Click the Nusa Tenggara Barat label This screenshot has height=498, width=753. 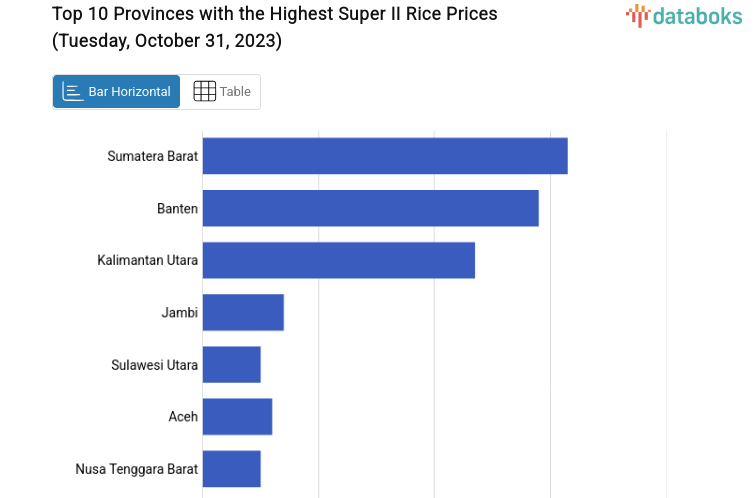coord(136,468)
